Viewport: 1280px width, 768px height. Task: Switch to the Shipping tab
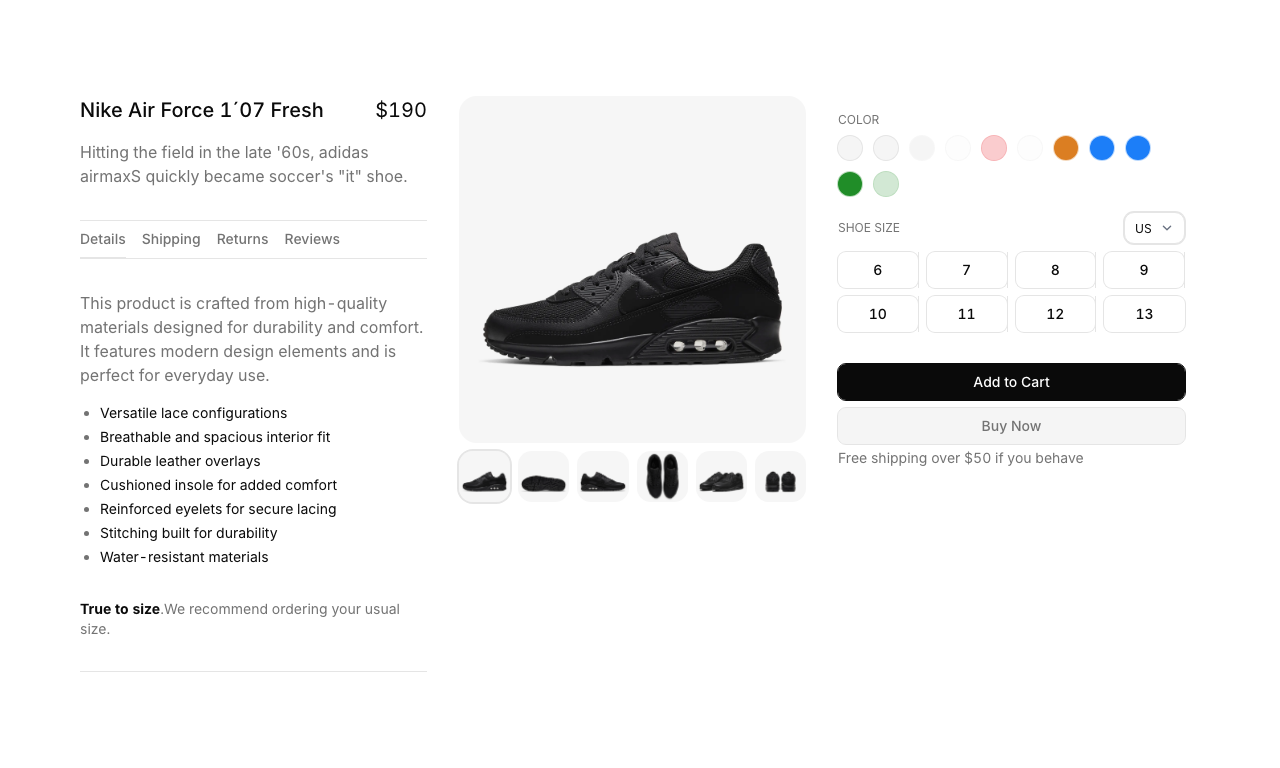171,239
